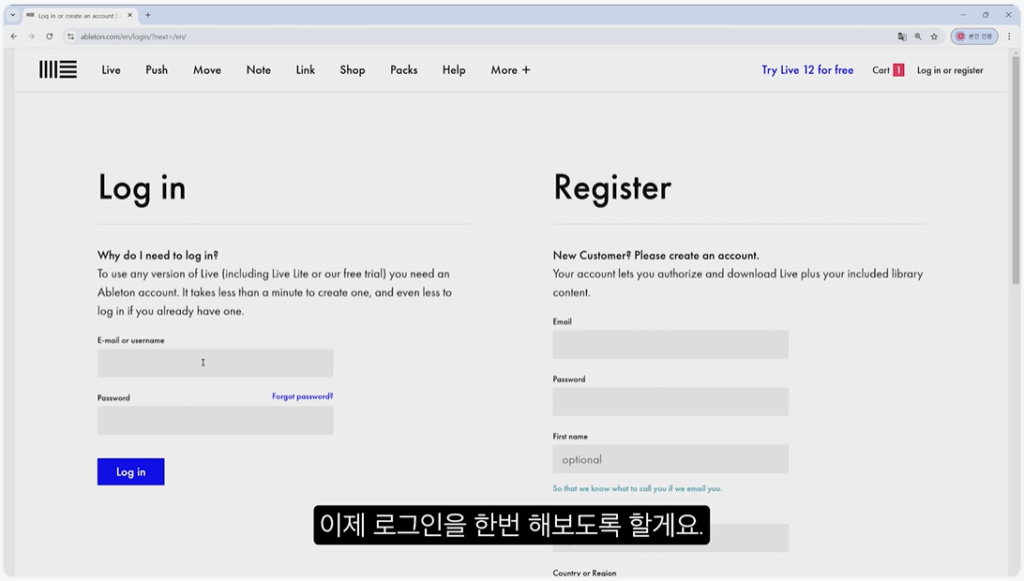Click the Register Email input field

tap(670, 345)
